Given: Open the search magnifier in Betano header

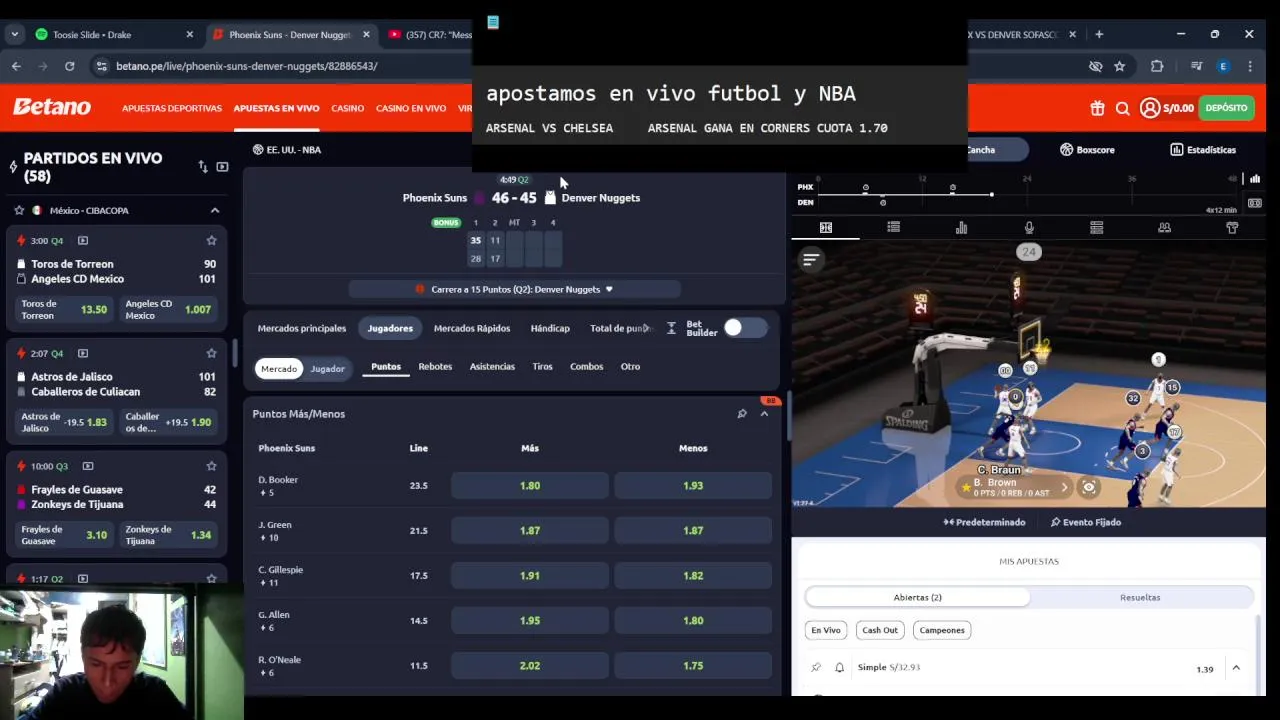Looking at the screenshot, I should [x=1122, y=108].
